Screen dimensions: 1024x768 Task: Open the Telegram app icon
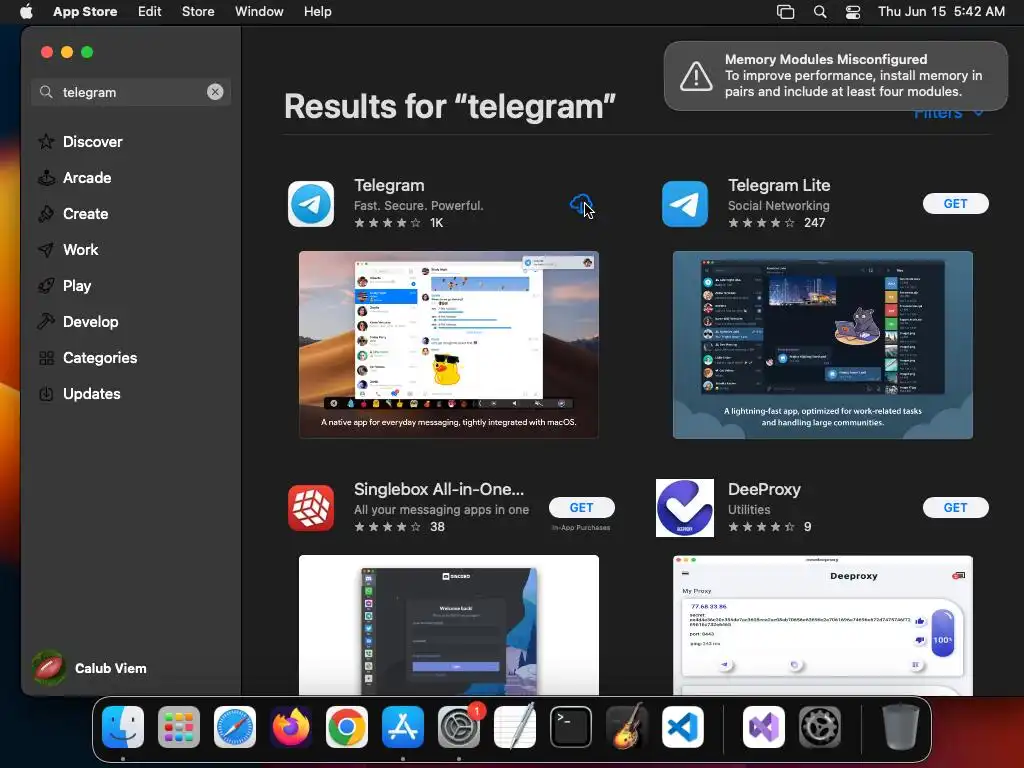pos(311,204)
